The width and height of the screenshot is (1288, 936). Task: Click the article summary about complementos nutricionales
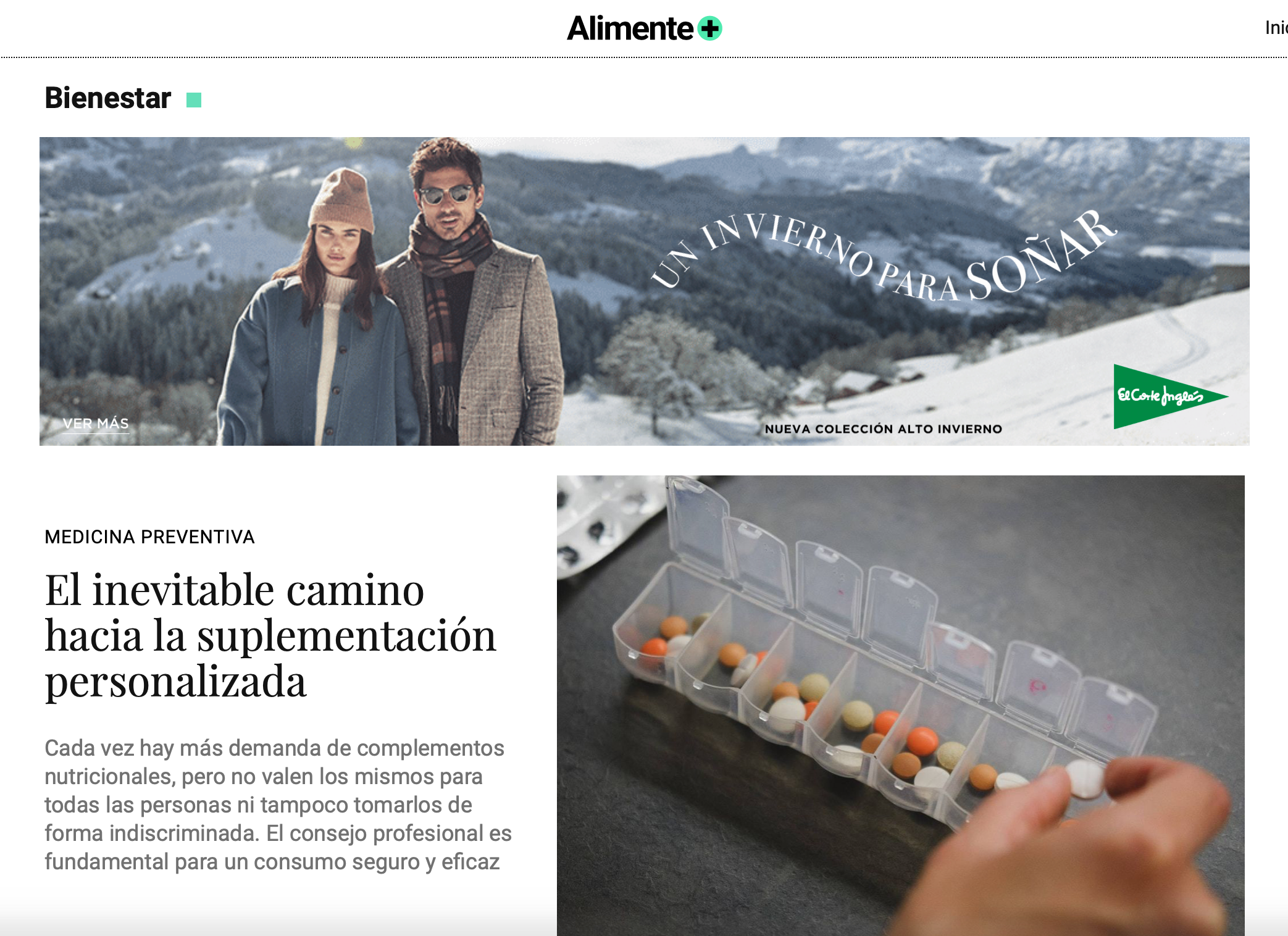click(x=278, y=804)
